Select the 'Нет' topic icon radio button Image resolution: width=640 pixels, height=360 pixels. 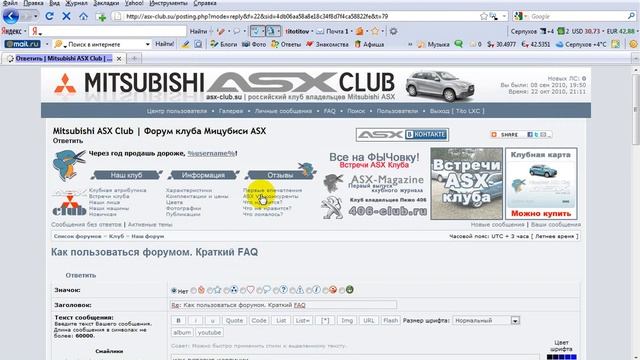[x=174, y=291]
